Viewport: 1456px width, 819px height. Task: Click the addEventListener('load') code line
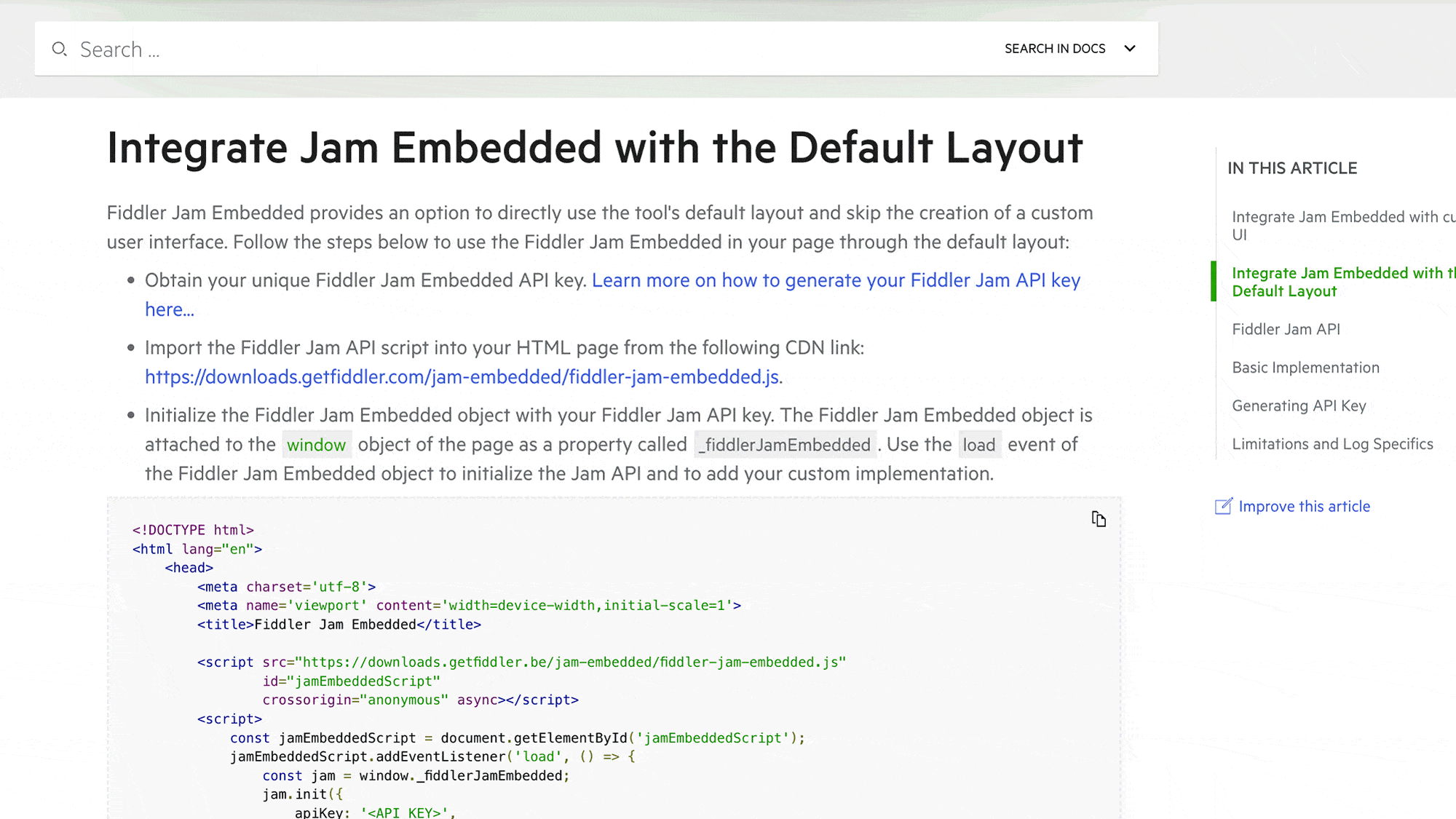[x=432, y=757]
